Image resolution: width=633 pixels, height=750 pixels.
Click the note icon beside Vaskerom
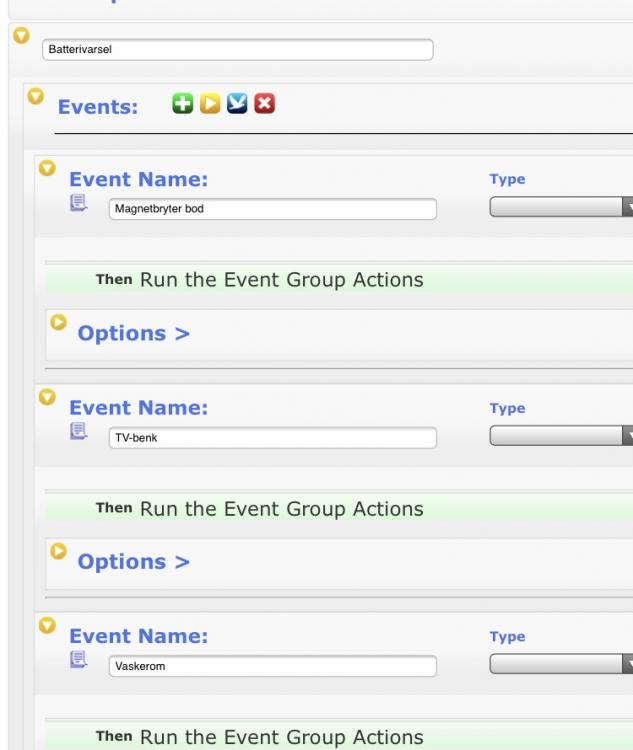coord(78,662)
